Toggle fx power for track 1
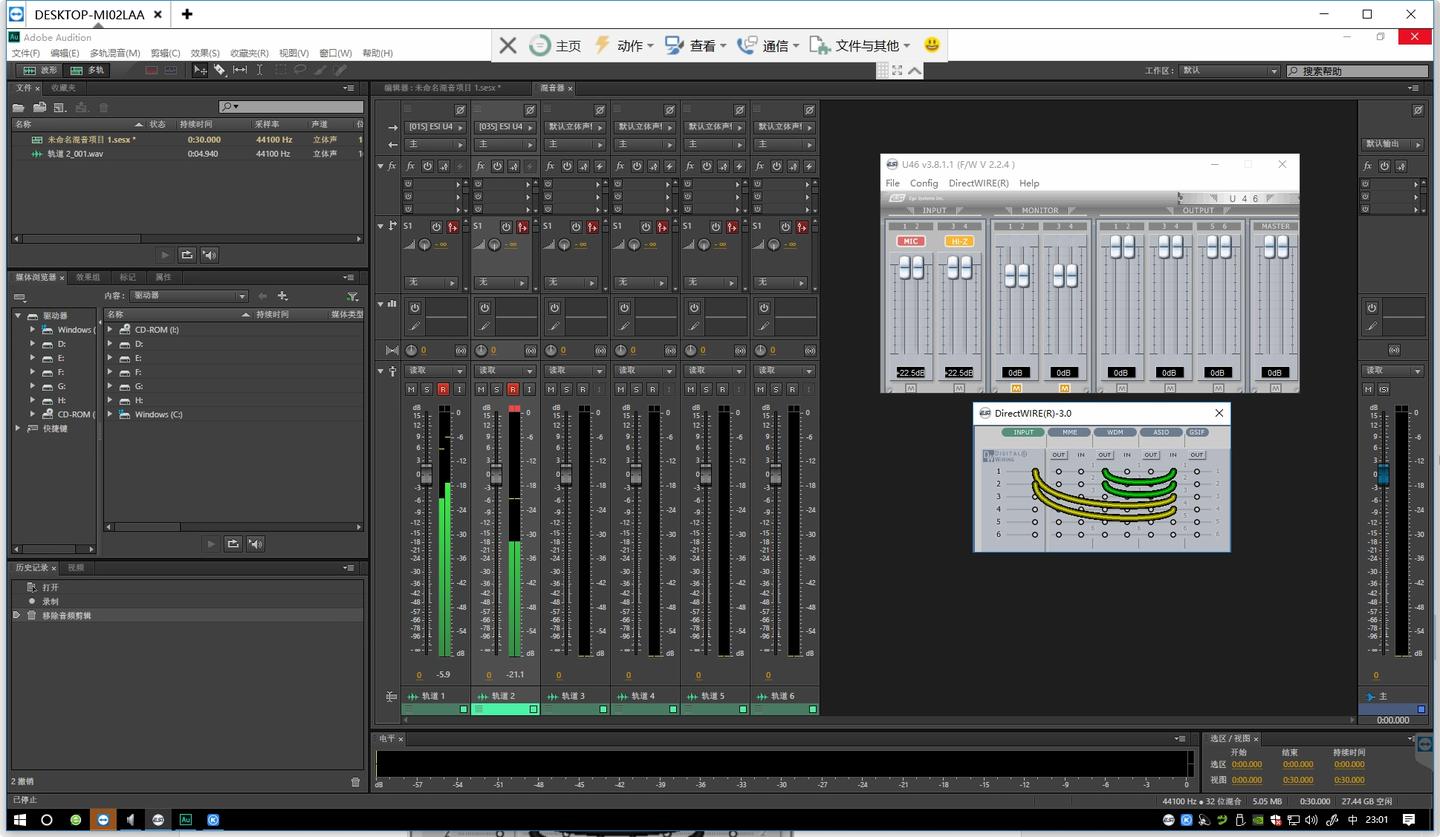The width and height of the screenshot is (1440, 837). (427, 166)
